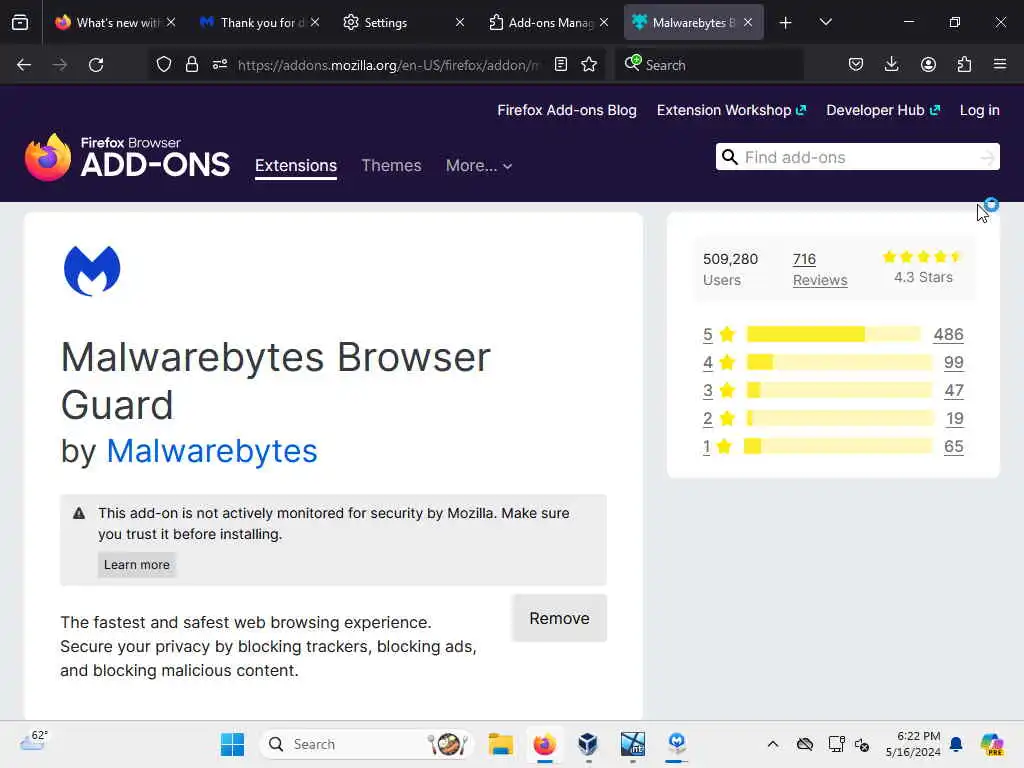1024x768 pixels.
Task: Switch to Add-ons Manager tab
Action: (548, 23)
